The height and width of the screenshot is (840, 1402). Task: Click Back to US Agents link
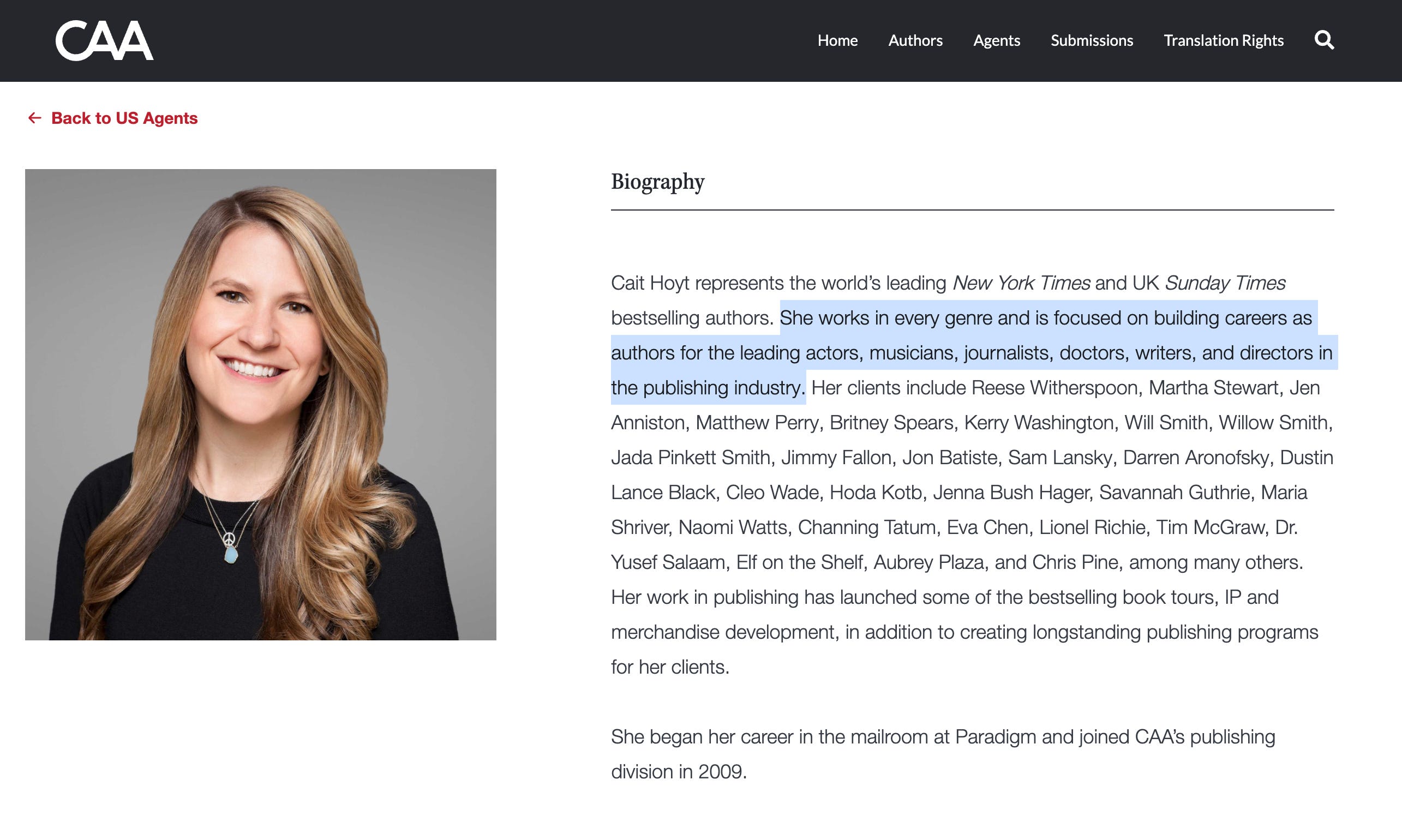click(124, 118)
